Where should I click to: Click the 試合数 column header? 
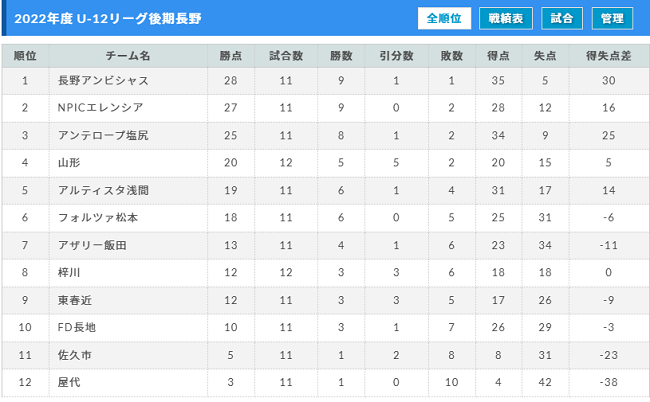286,56
